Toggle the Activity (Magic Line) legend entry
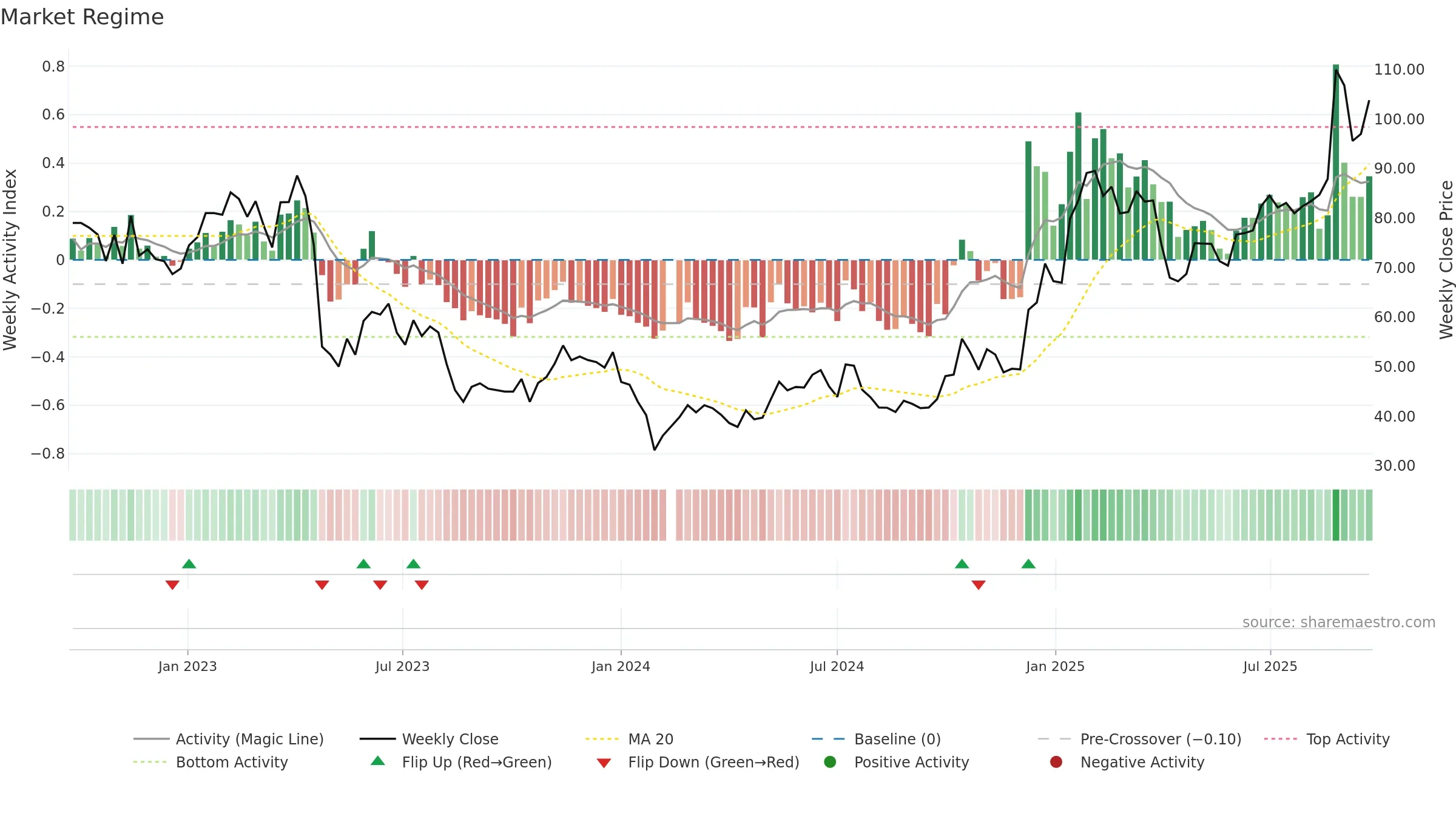 tap(229, 739)
